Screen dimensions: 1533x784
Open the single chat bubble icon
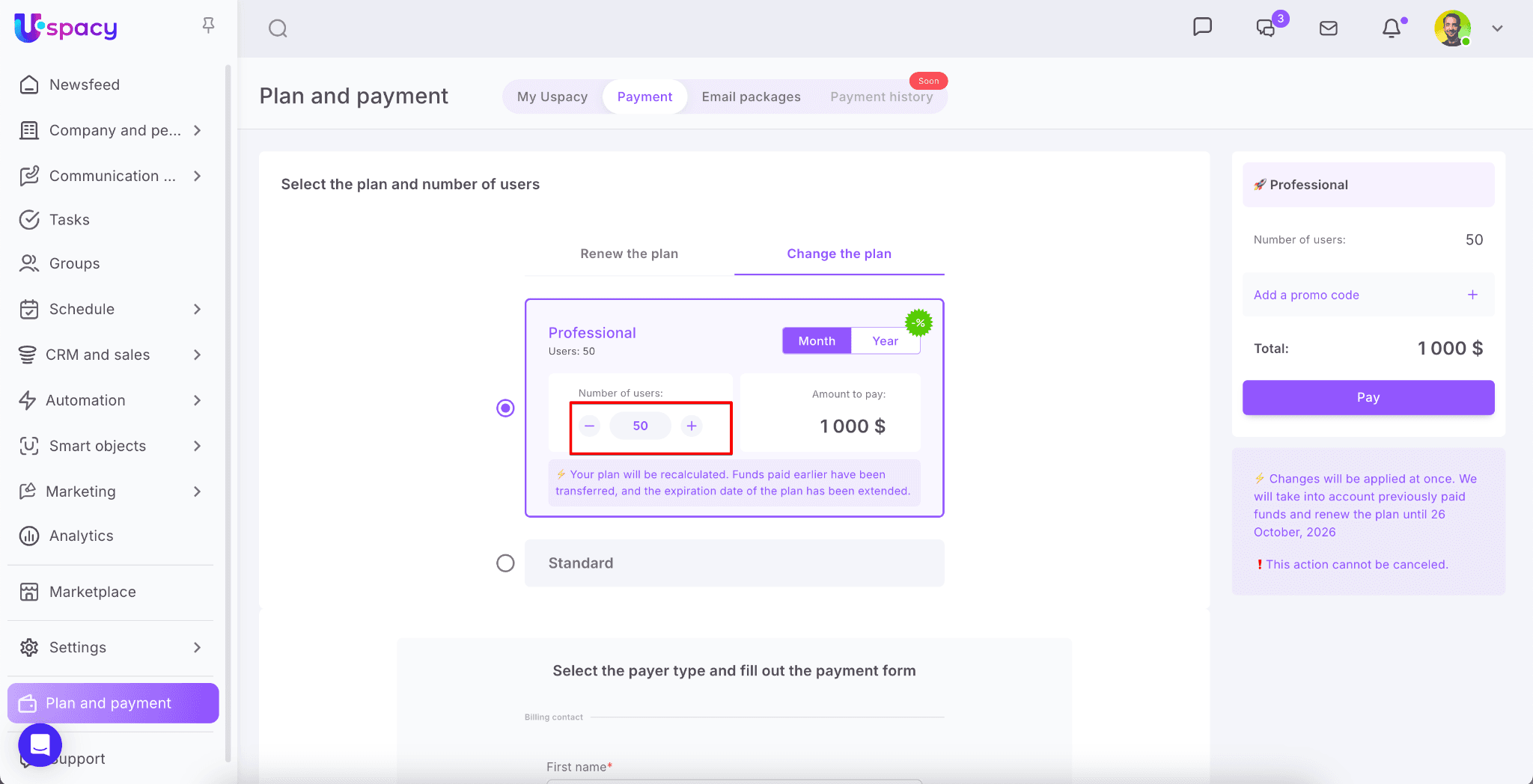pyautogui.click(x=1202, y=27)
